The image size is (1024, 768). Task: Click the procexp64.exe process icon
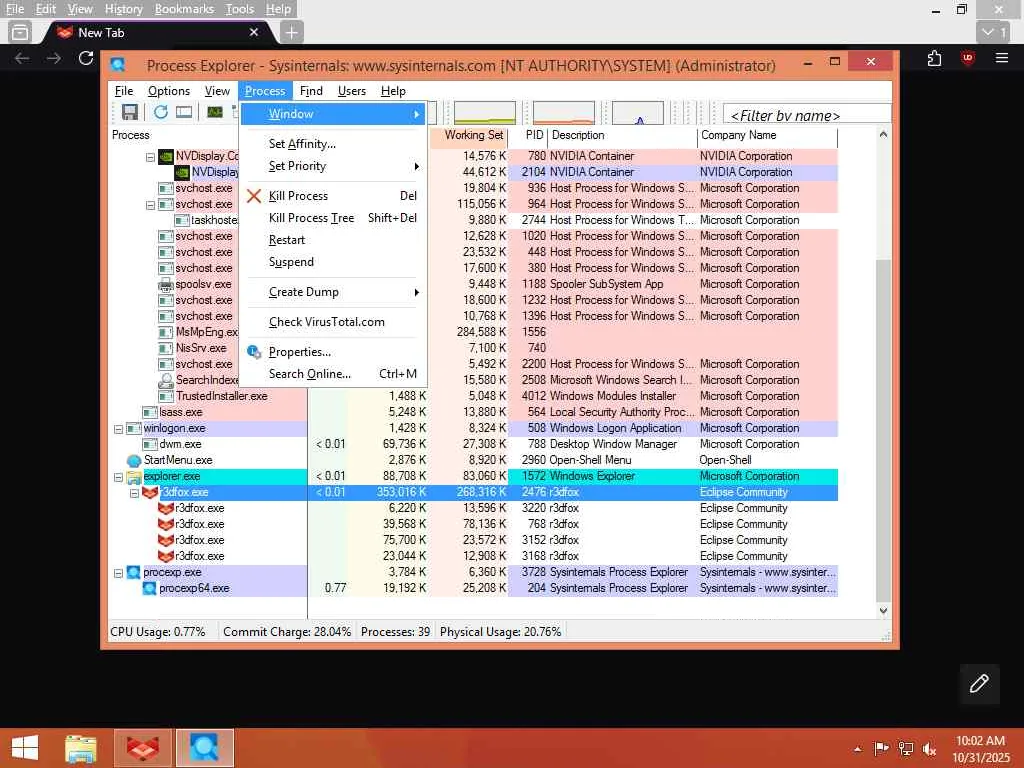point(150,588)
